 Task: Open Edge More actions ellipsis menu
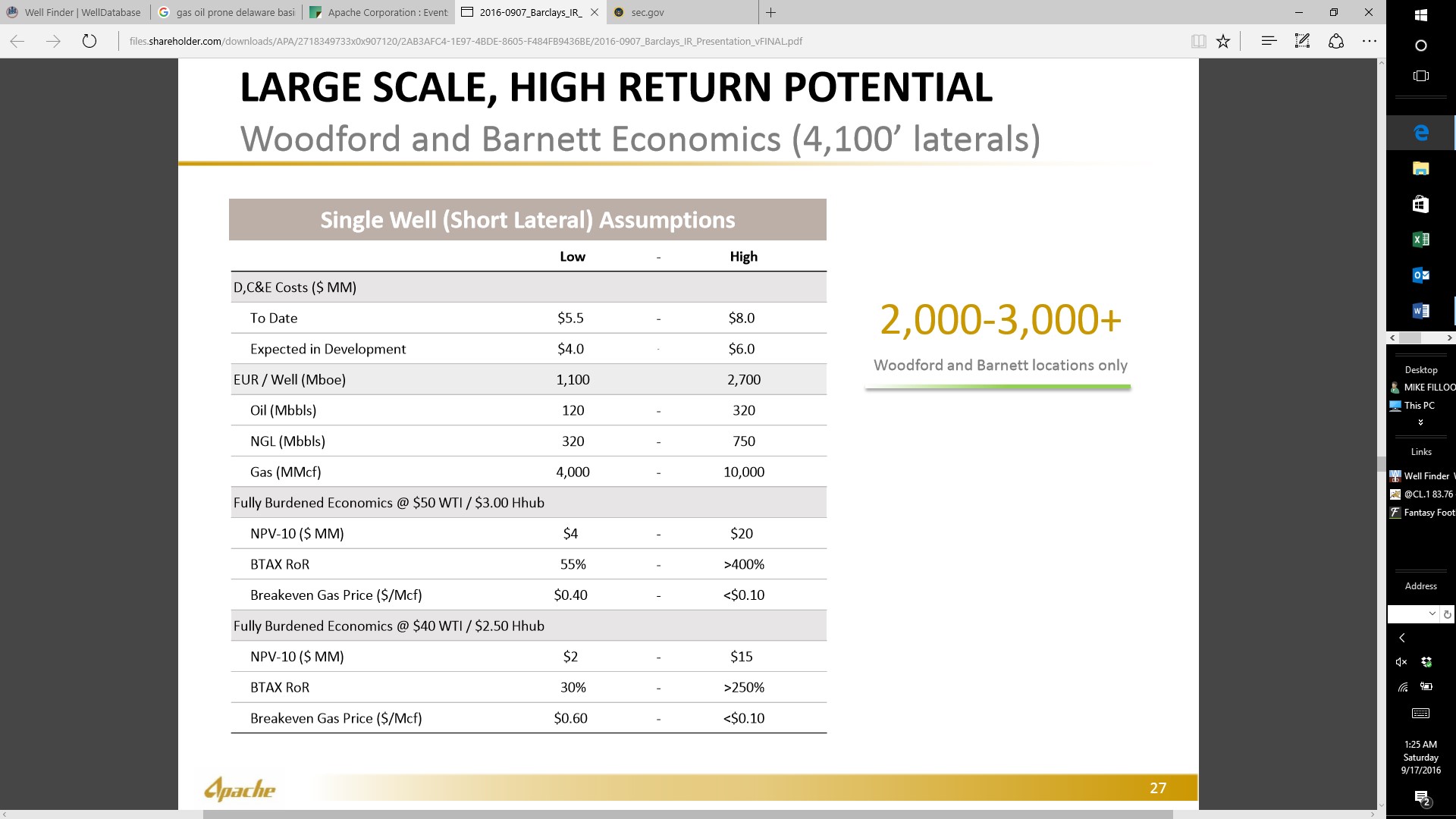1369,41
